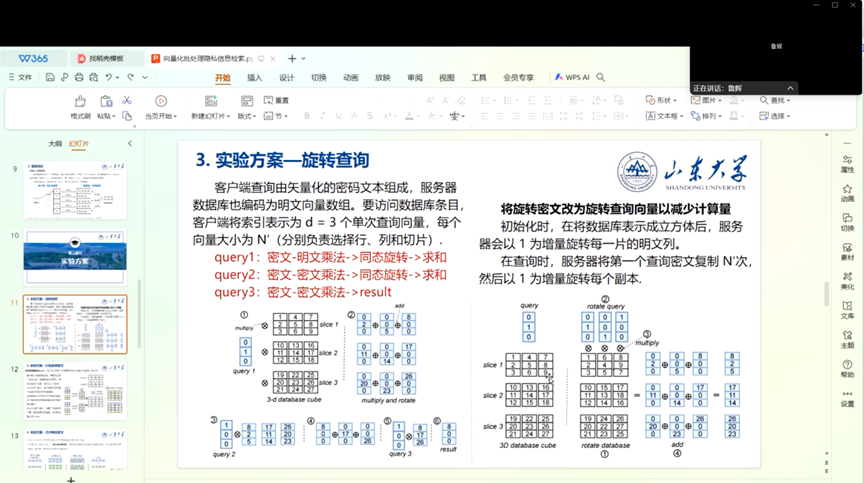
Task: Click the Format Painter (格式刷) icon
Action: point(80,102)
